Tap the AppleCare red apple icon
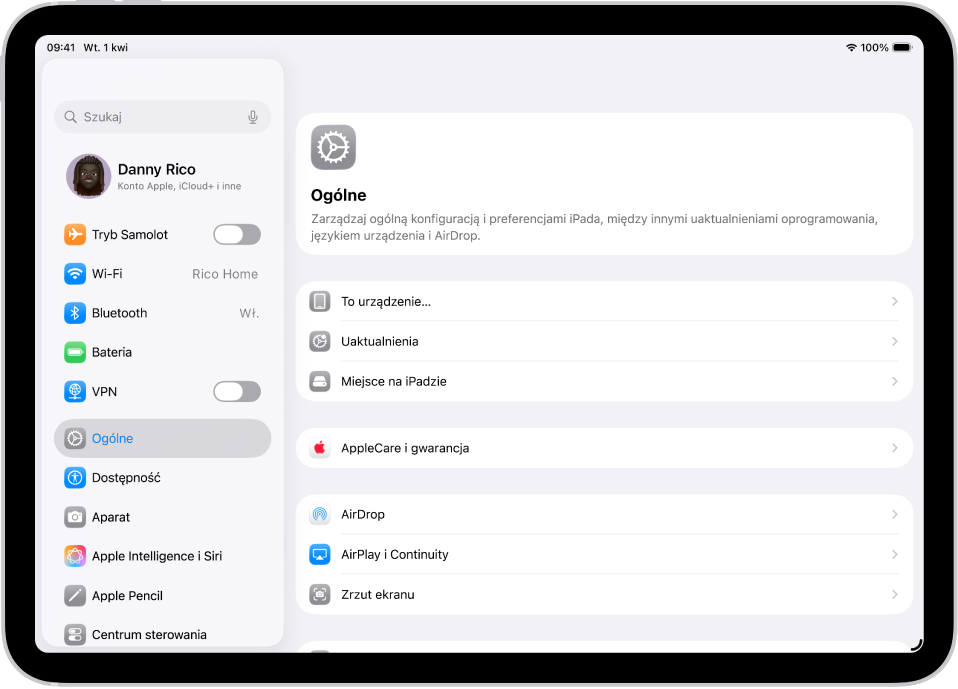The height and width of the screenshot is (689, 958). coord(320,448)
